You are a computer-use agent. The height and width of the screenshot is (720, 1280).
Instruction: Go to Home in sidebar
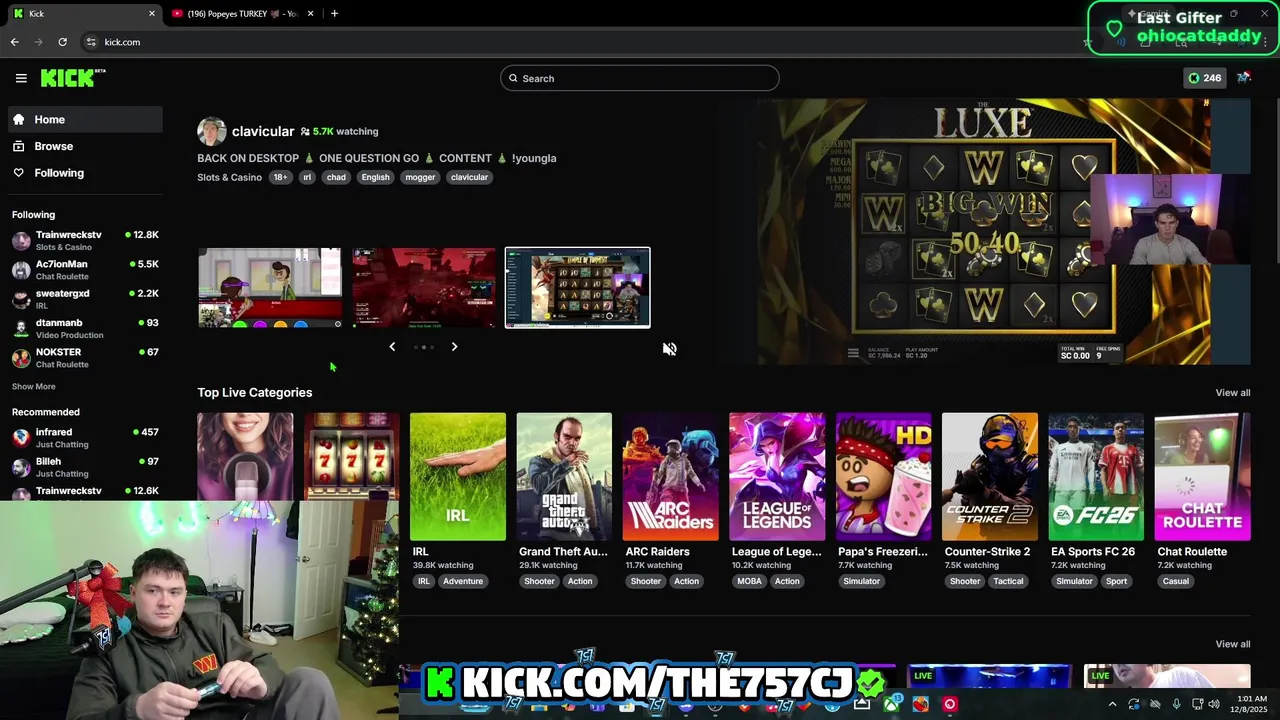tap(85, 119)
